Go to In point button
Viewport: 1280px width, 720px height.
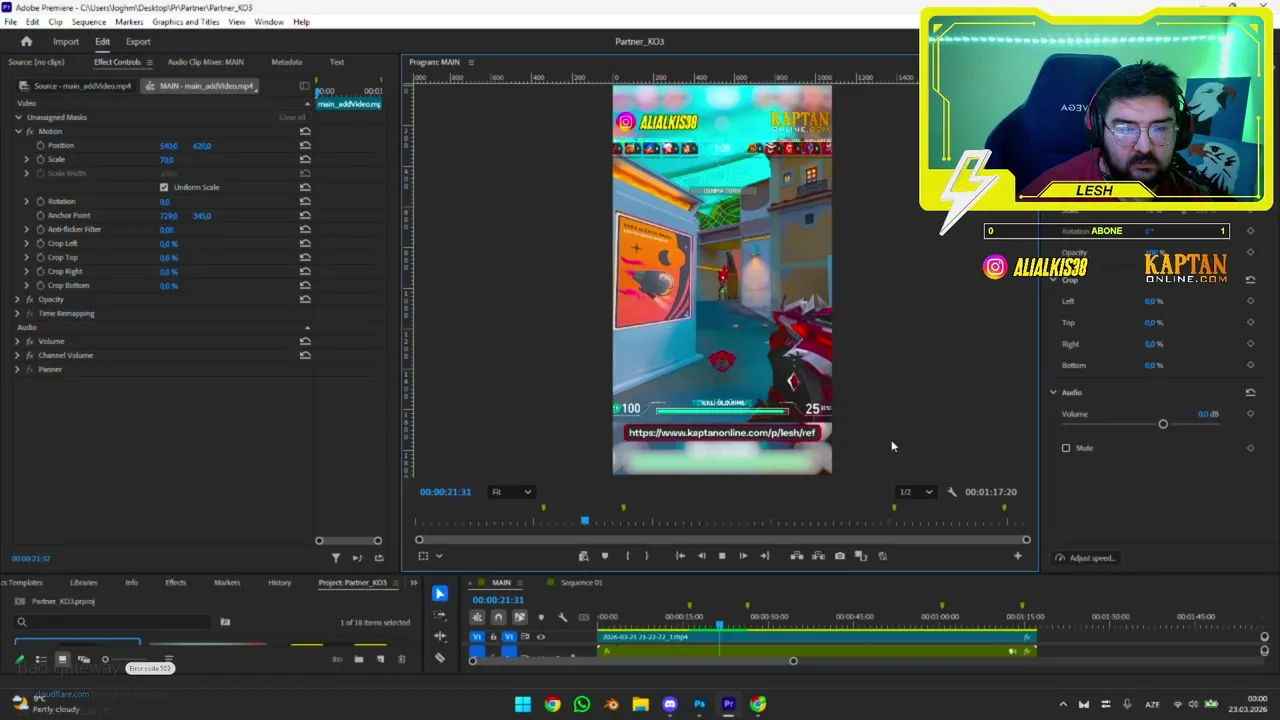(x=680, y=556)
